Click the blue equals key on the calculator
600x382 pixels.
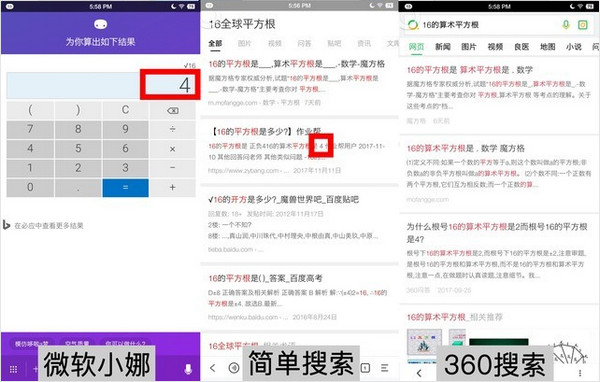point(126,188)
